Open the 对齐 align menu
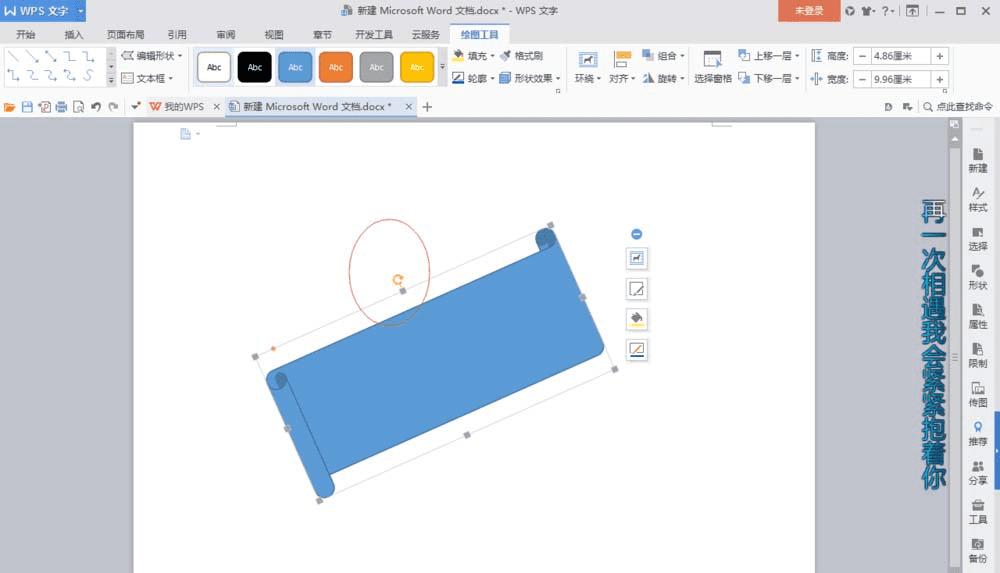 (x=622, y=67)
